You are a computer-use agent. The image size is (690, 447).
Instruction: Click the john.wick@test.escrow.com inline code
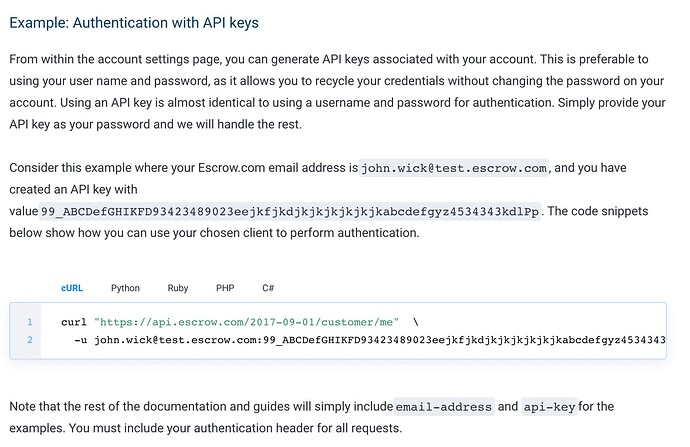point(454,168)
